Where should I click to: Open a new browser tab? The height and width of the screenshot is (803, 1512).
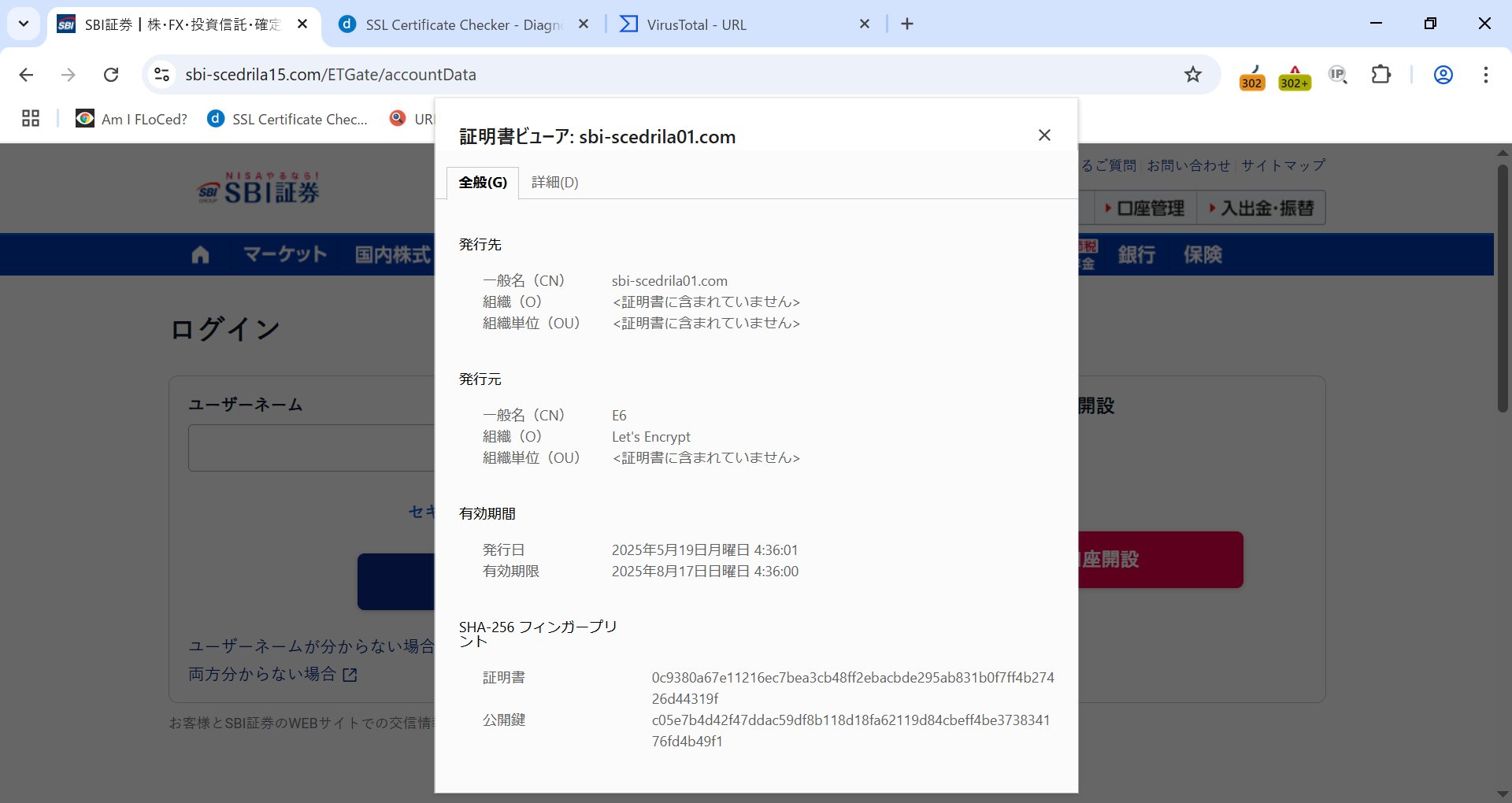click(907, 24)
